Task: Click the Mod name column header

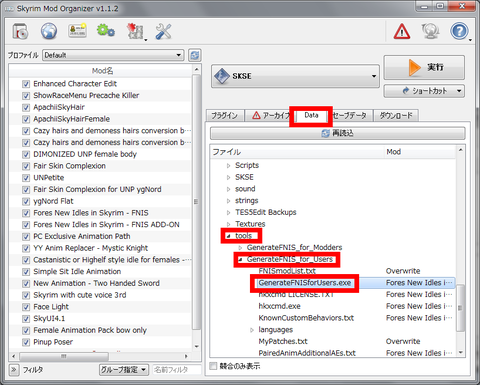Action: tap(102, 71)
